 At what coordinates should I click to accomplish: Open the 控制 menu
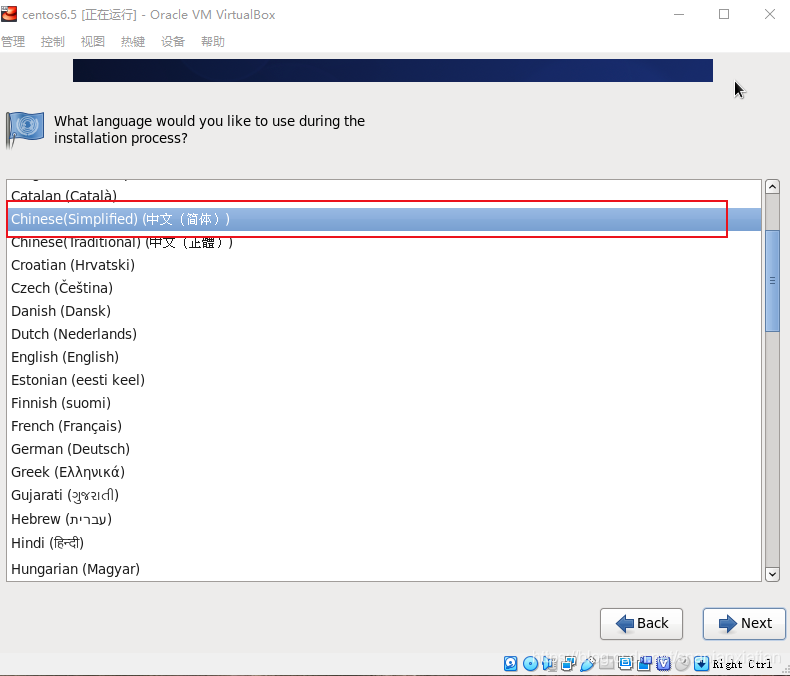(52, 41)
